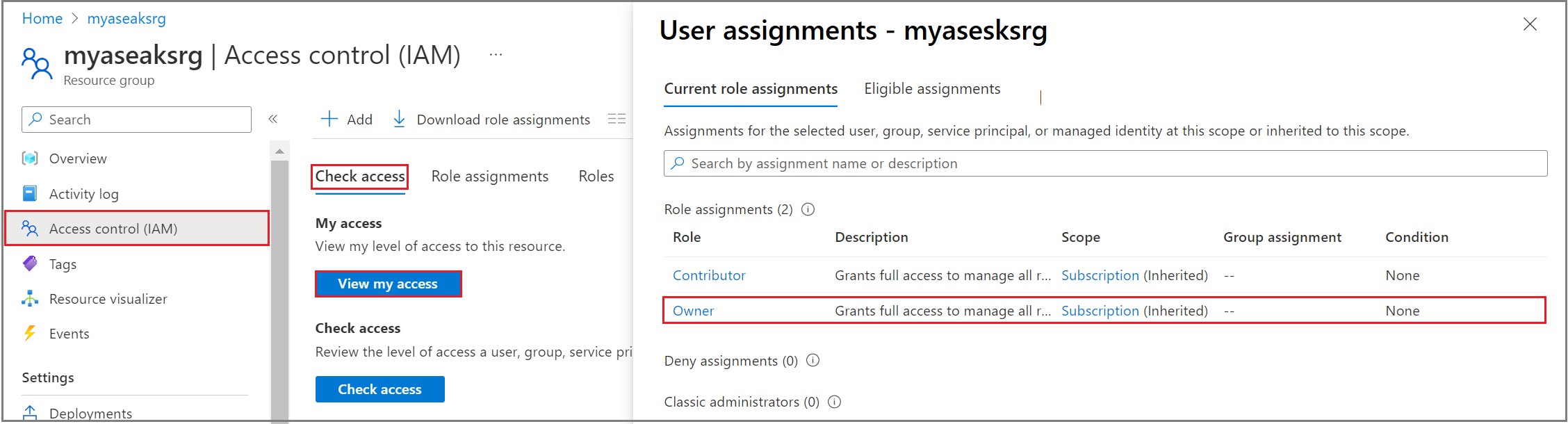Switch to the Eligible assignments tab
1568x424 pixels.
931,89
